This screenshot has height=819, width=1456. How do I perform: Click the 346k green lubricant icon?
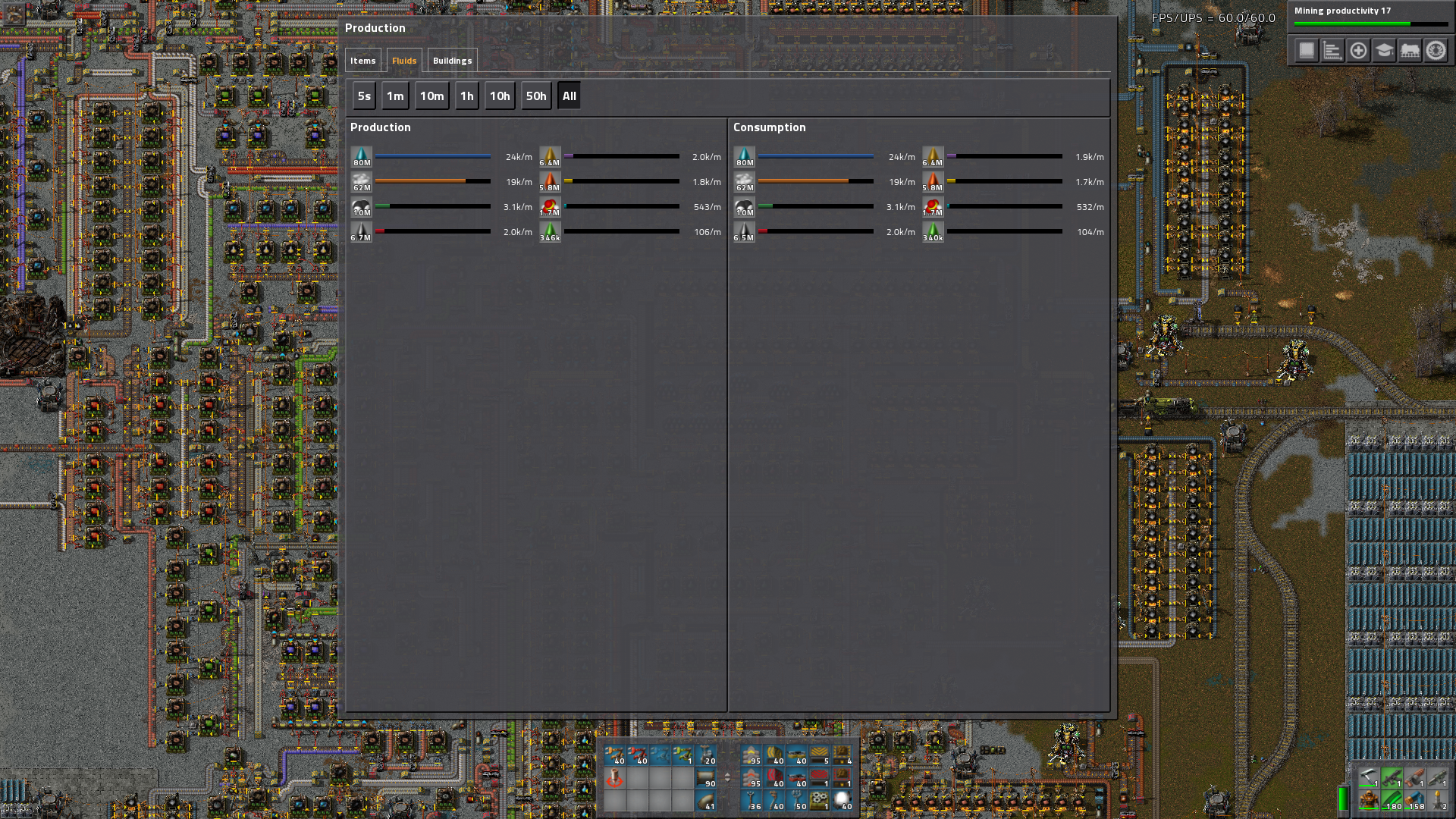tap(550, 232)
